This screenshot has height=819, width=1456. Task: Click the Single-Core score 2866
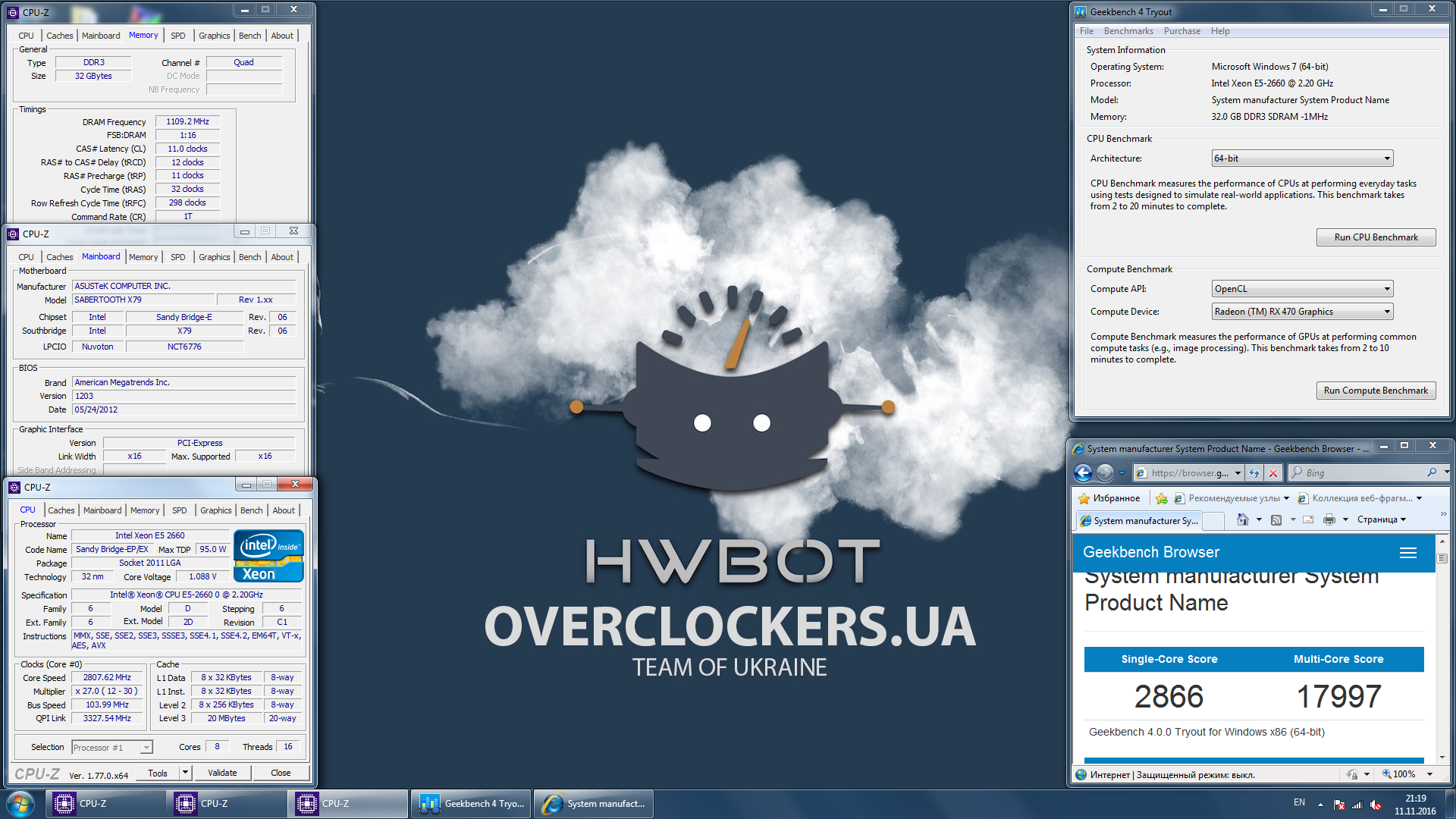[1169, 696]
